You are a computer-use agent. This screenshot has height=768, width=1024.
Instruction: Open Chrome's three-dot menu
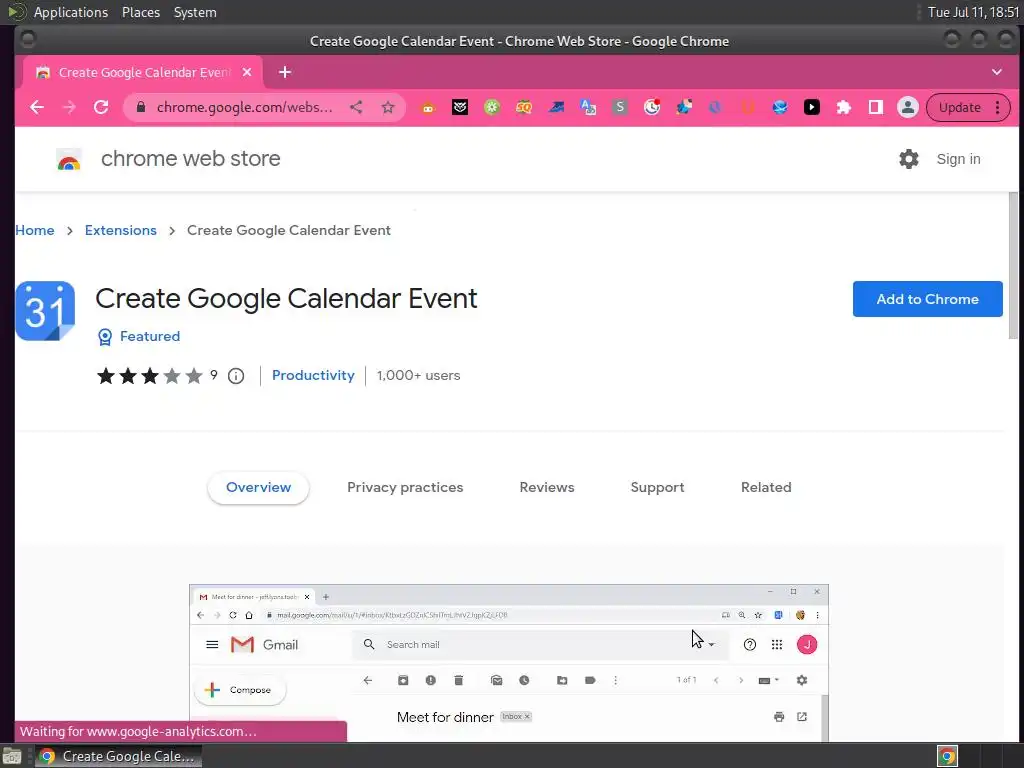click(997, 107)
